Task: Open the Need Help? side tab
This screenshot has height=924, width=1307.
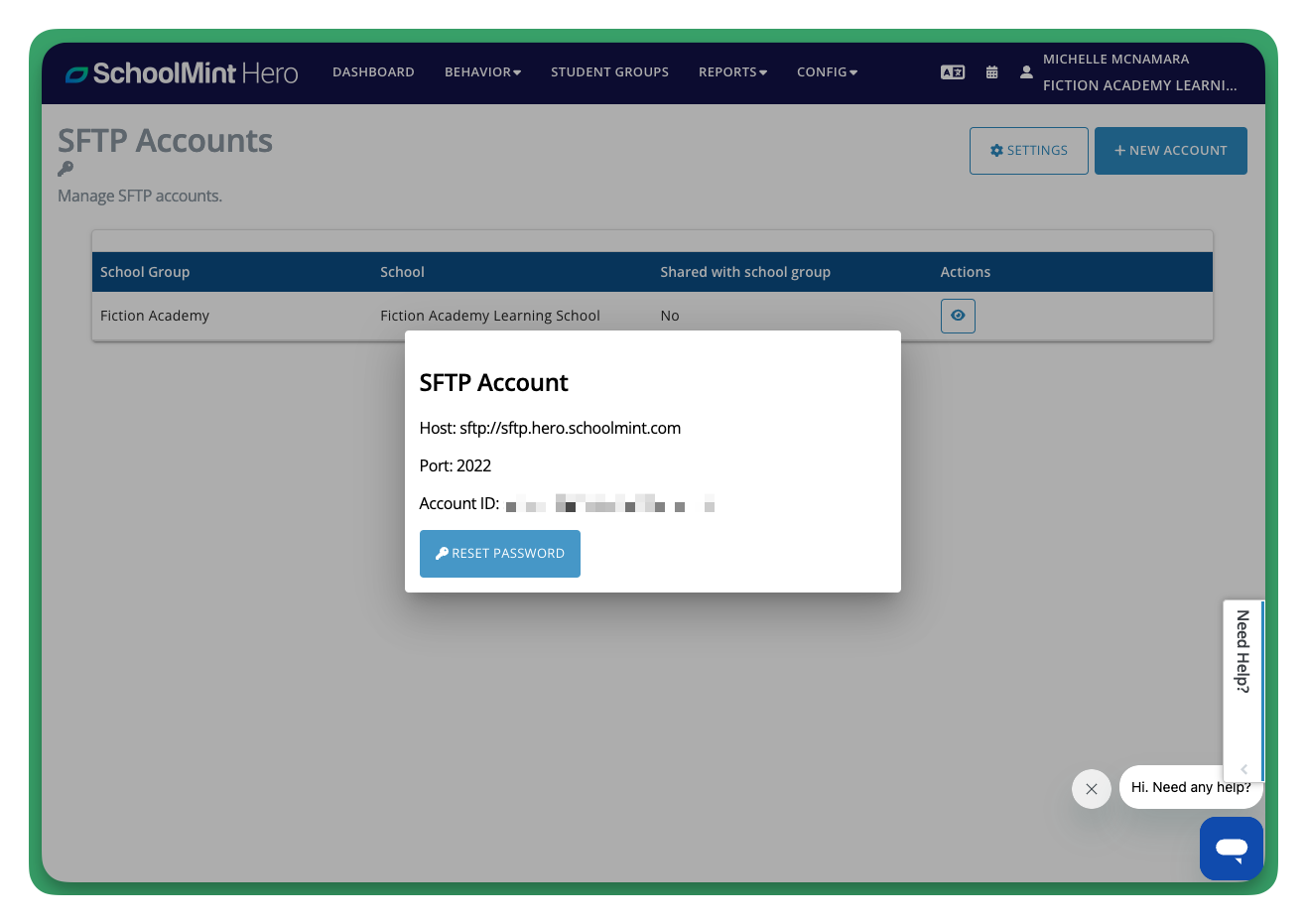Action: coord(1242,651)
